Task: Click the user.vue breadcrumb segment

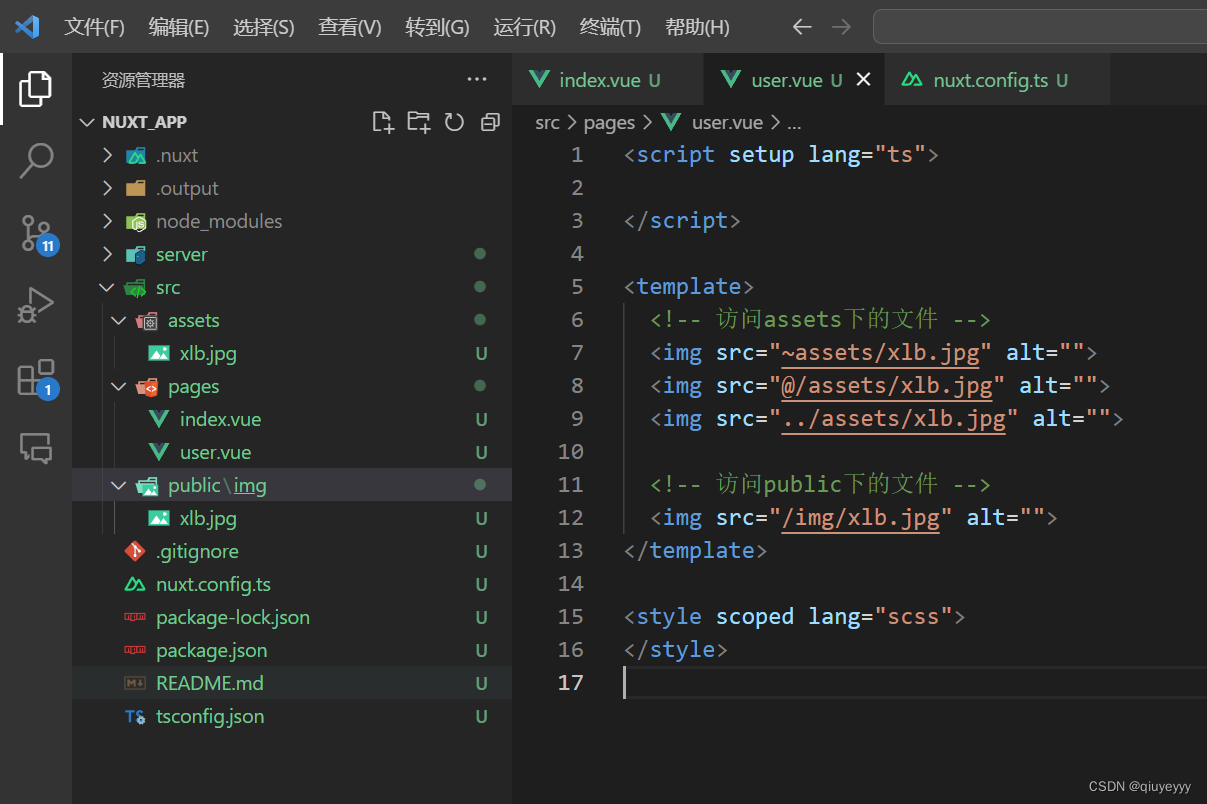Action: pyautogui.click(x=727, y=122)
